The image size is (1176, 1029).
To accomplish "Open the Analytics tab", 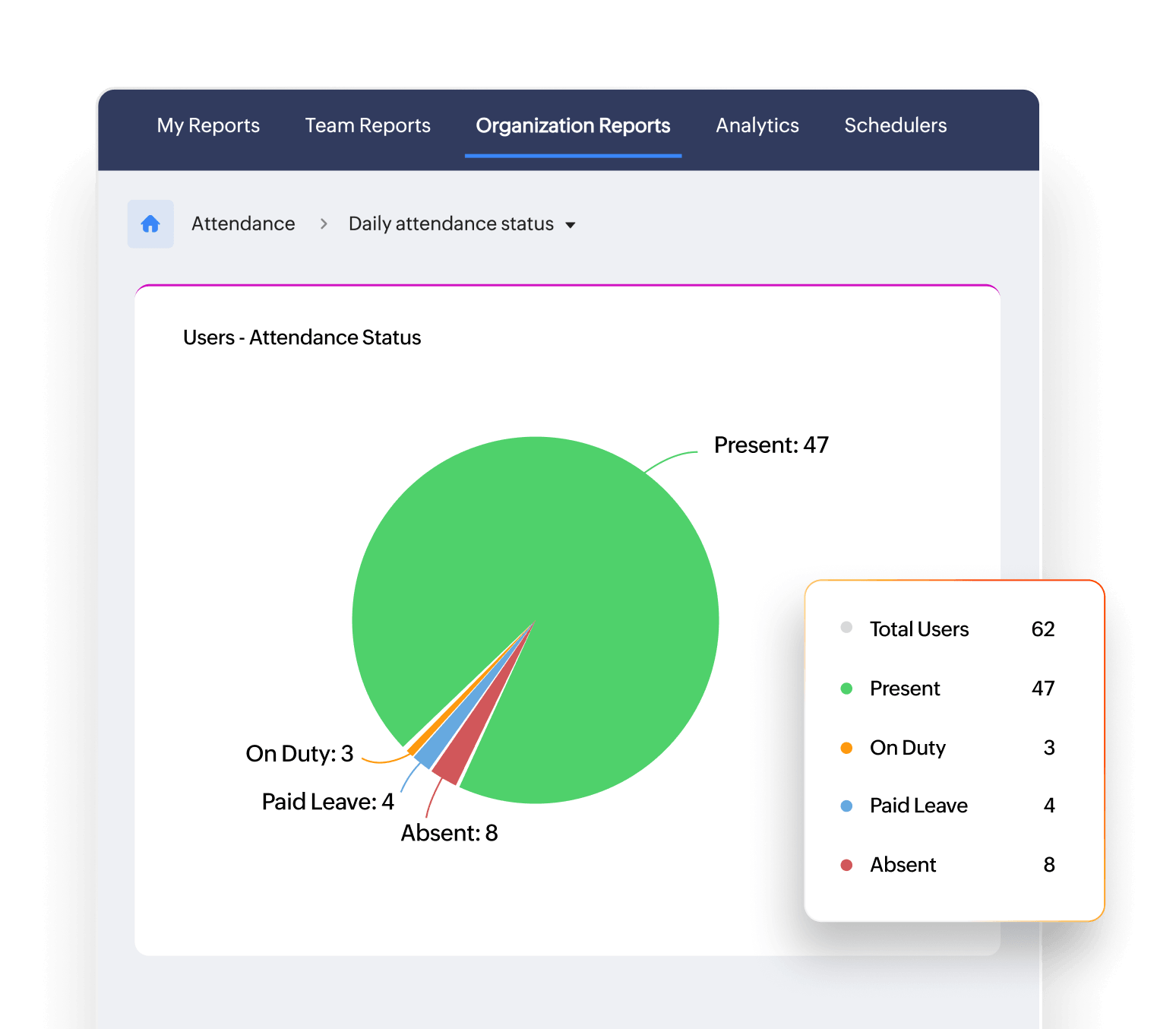I will pyautogui.click(x=757, y=125).
